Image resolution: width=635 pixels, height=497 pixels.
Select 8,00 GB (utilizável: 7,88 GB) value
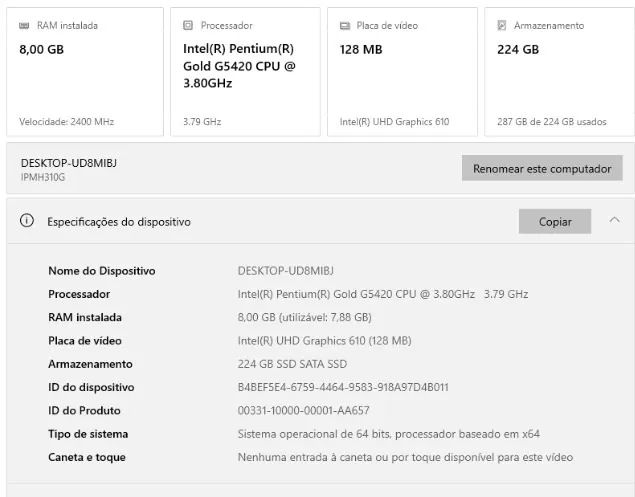[305, 317]
